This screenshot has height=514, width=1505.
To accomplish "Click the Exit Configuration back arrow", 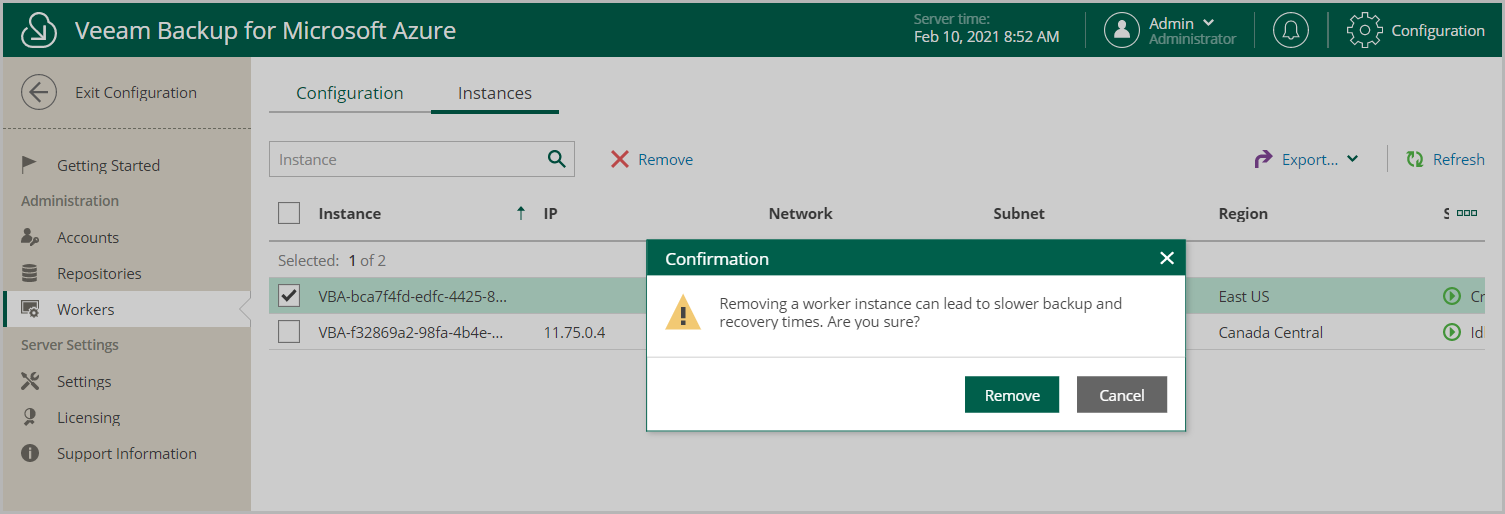I will [x=38, y=93].
